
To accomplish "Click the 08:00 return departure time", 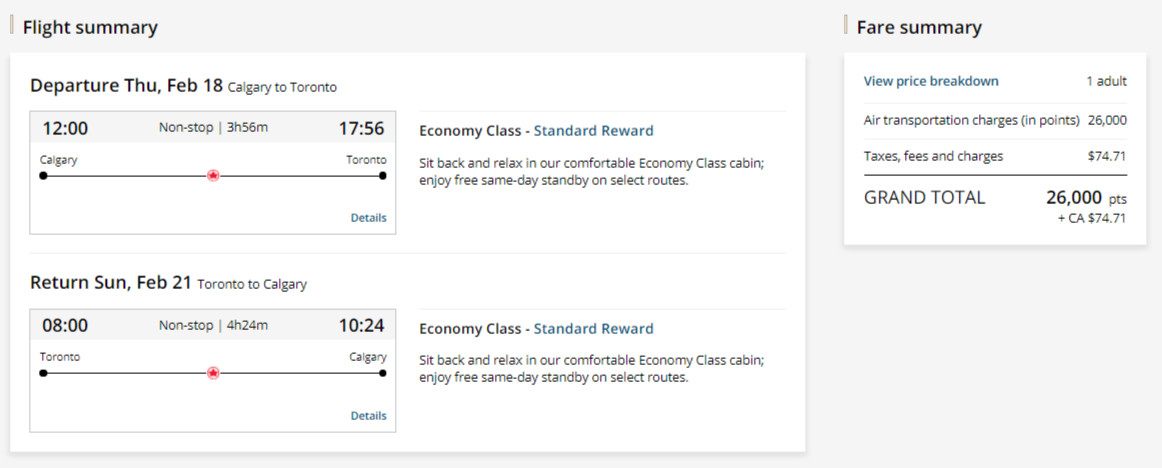I will point(65,325).
